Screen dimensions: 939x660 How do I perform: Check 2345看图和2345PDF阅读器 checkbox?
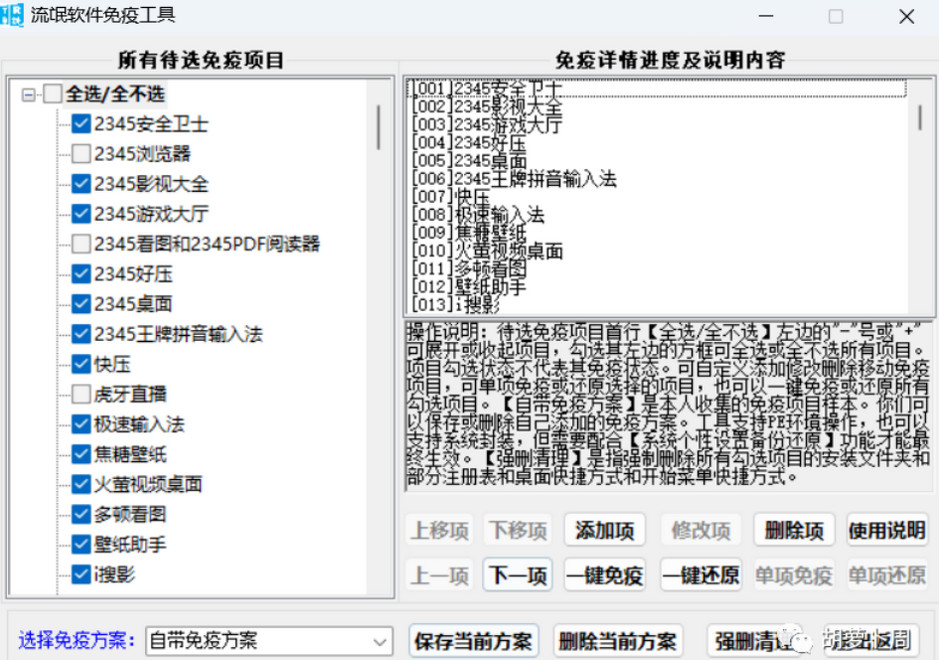pyautogui.click(x=81, y=244)
